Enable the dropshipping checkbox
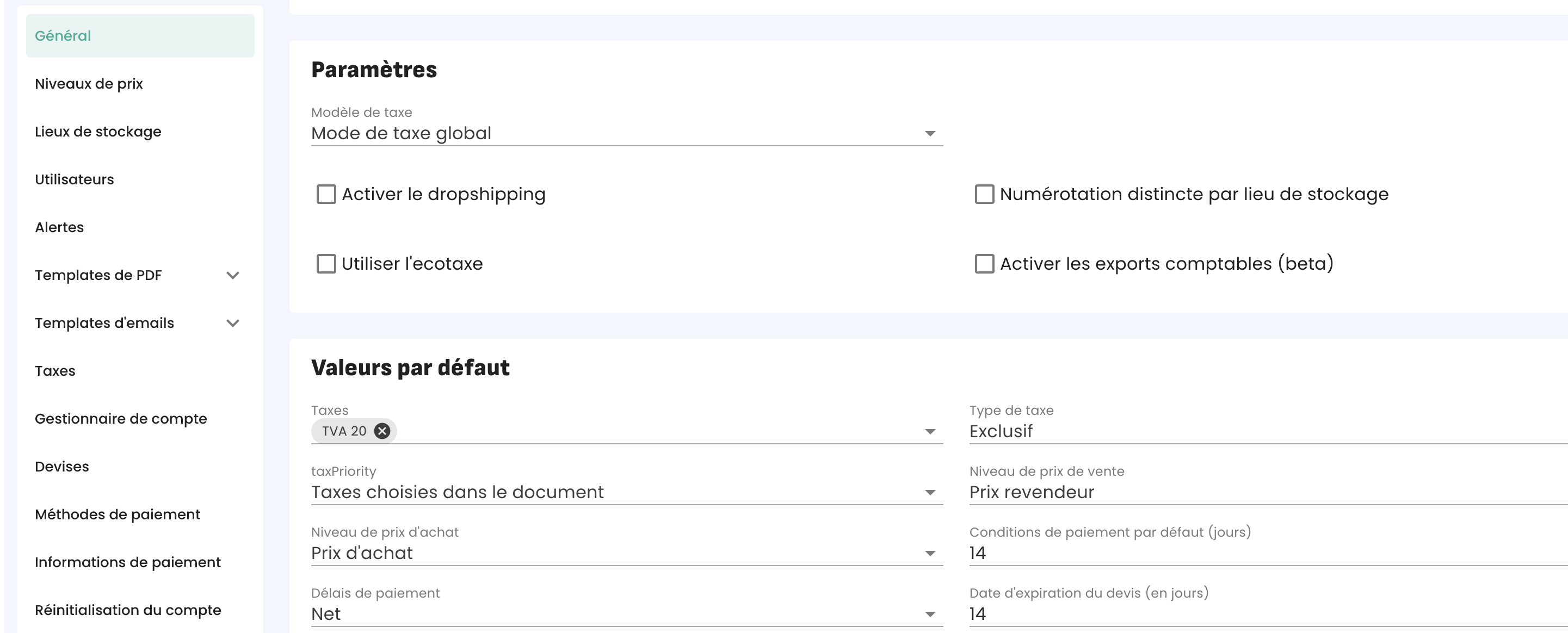The image size is (1568, 633). (326, 194)
